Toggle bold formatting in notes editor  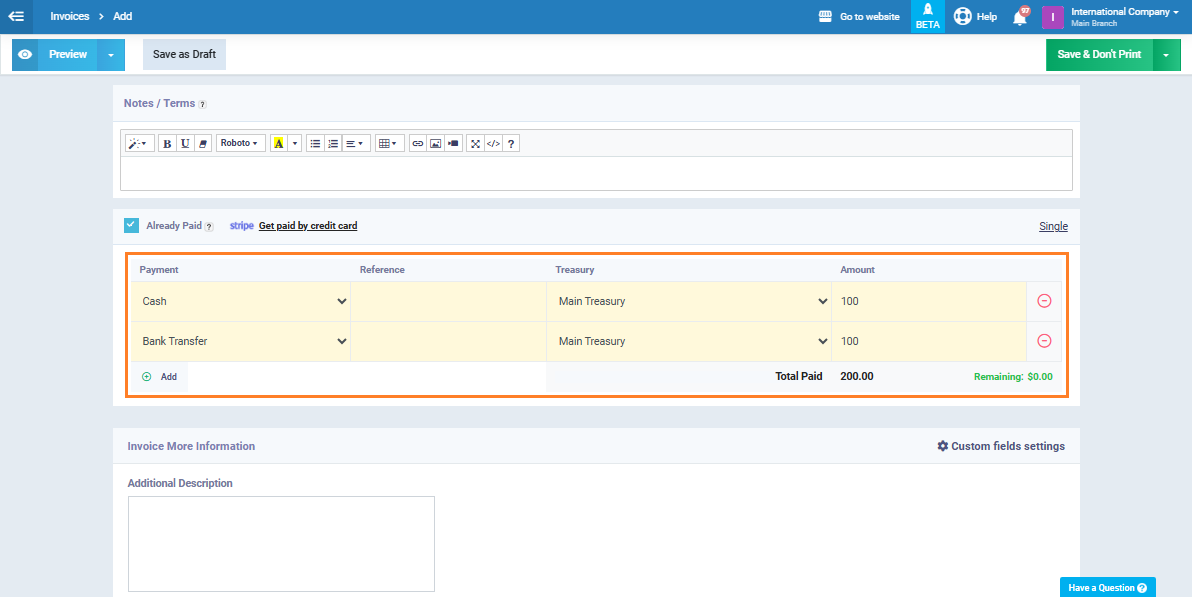(167, 144)
